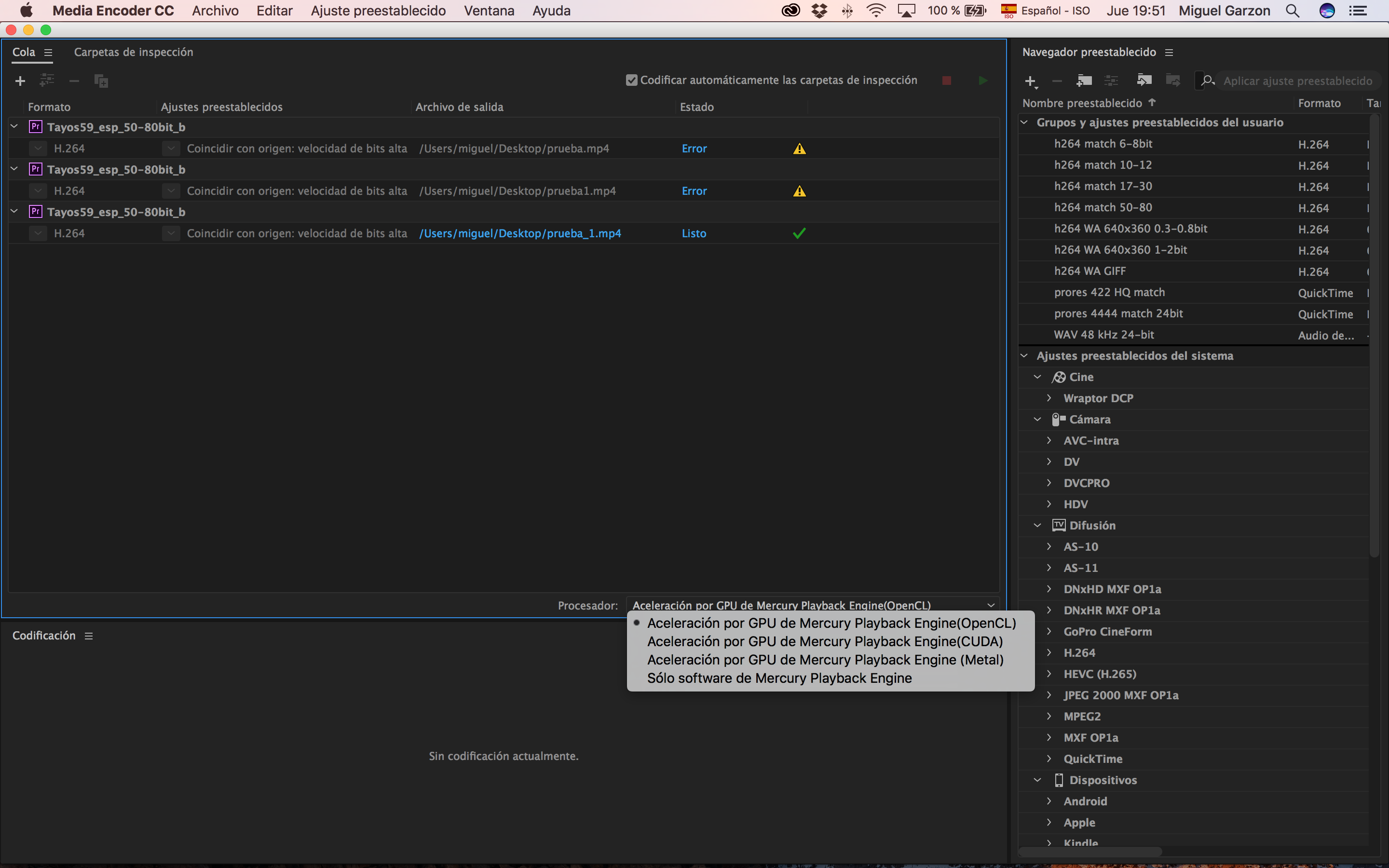Toggle Codificar automáticamente las carpetas checkbox
Screen dimensions: 1389x868
pos(629,81)
